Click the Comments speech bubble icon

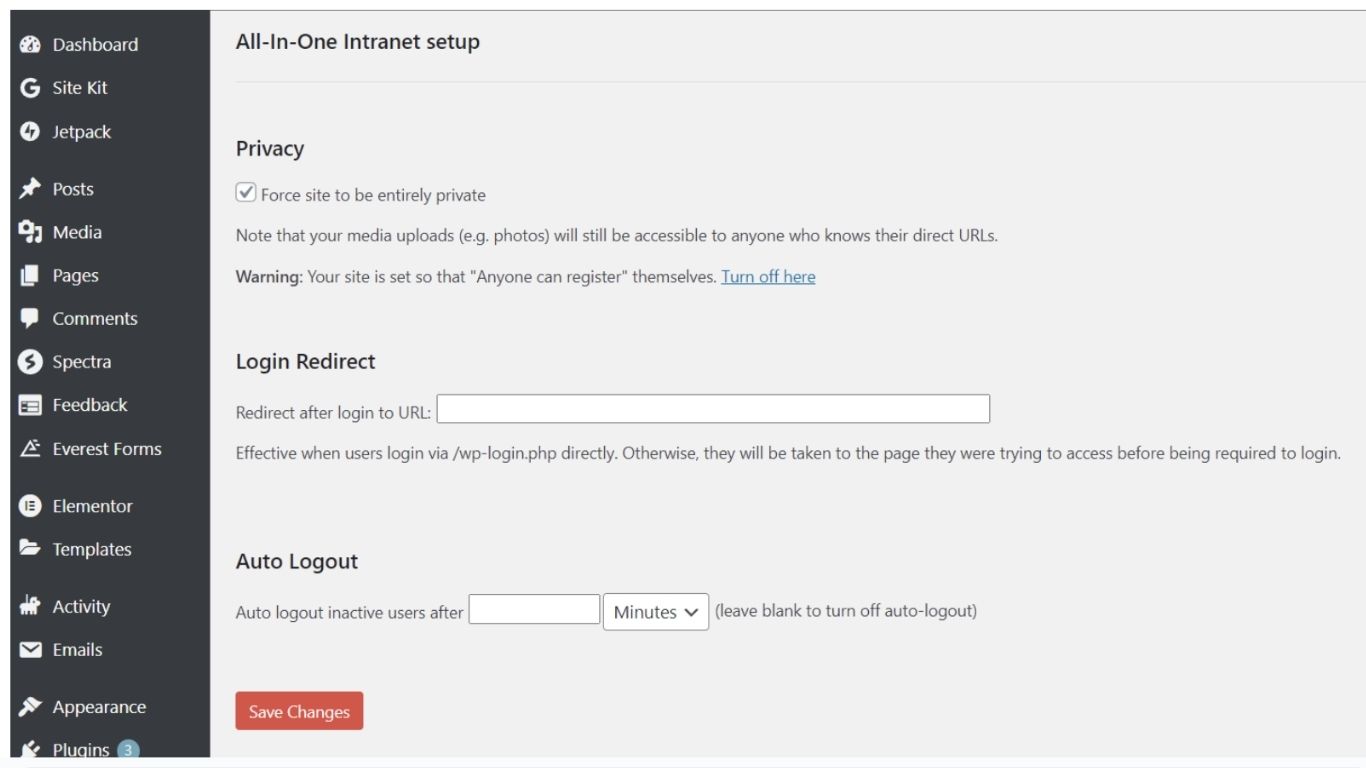coord(30,318)
